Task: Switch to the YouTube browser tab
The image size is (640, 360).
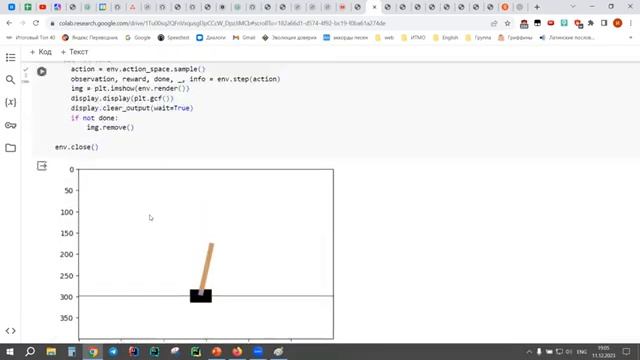Action: point(42,7)
